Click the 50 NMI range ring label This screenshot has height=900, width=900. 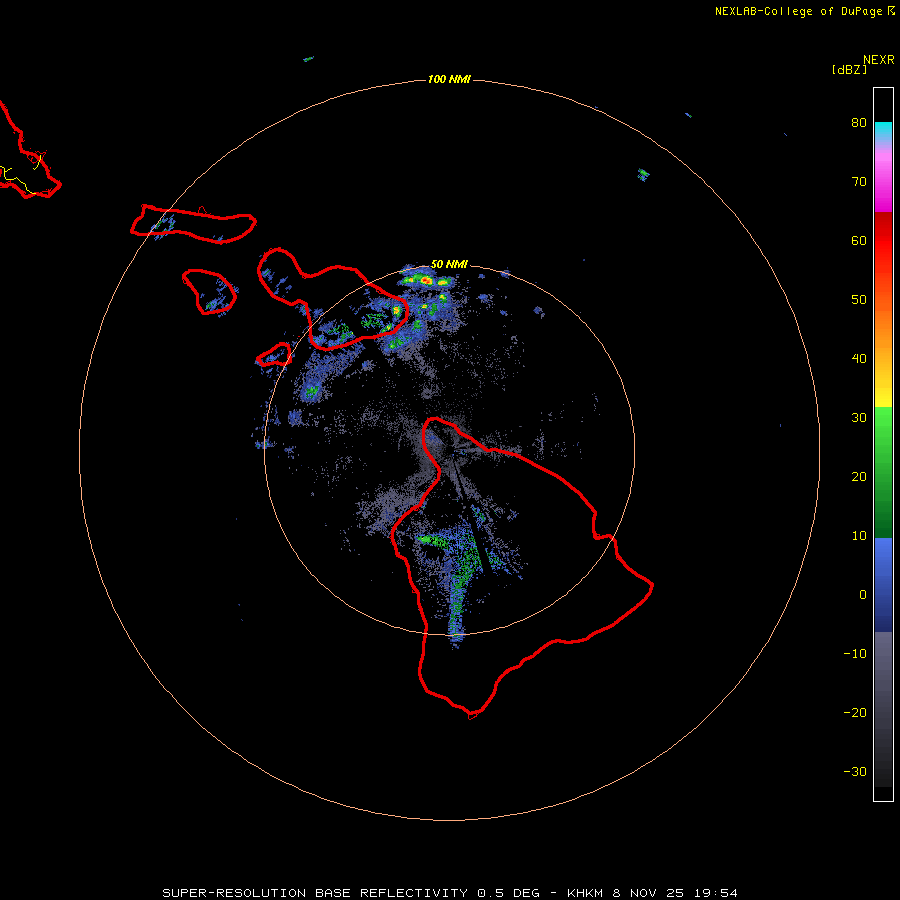(x=449, y=264)
